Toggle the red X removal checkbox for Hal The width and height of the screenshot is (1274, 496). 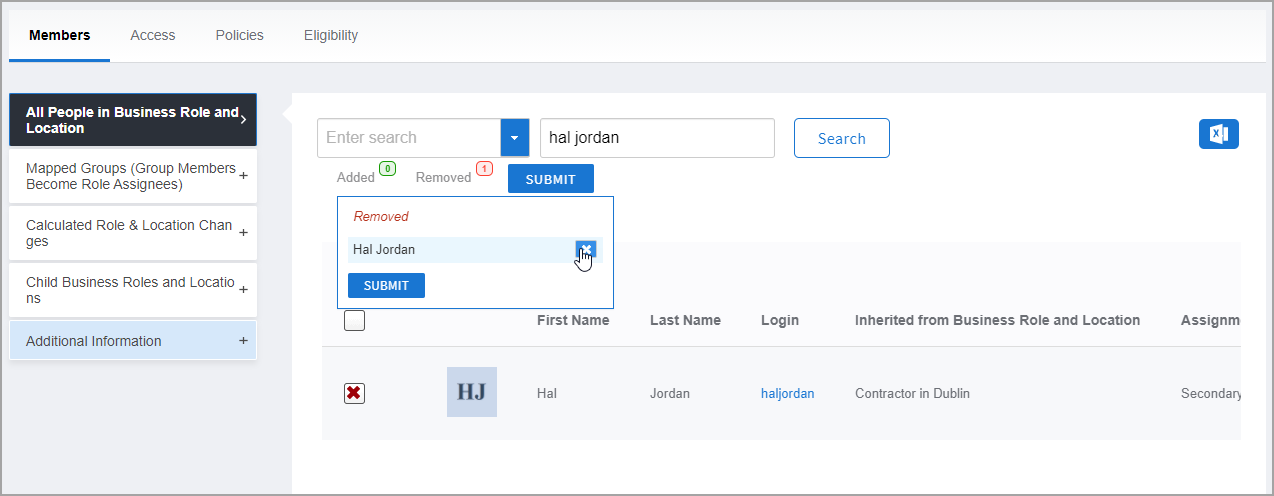(x=354, y=393)
